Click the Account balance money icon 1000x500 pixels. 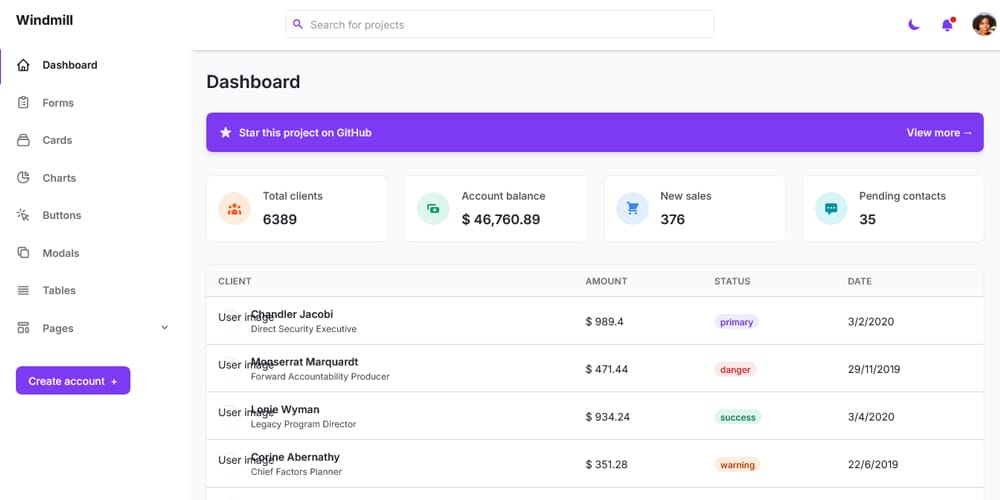click(x=433, y=209)
